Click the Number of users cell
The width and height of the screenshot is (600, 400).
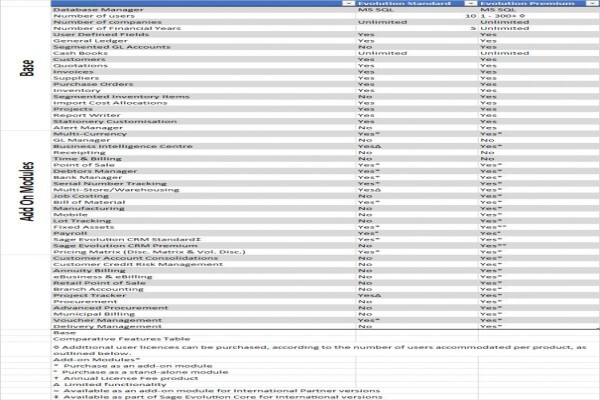pos(203,16)
